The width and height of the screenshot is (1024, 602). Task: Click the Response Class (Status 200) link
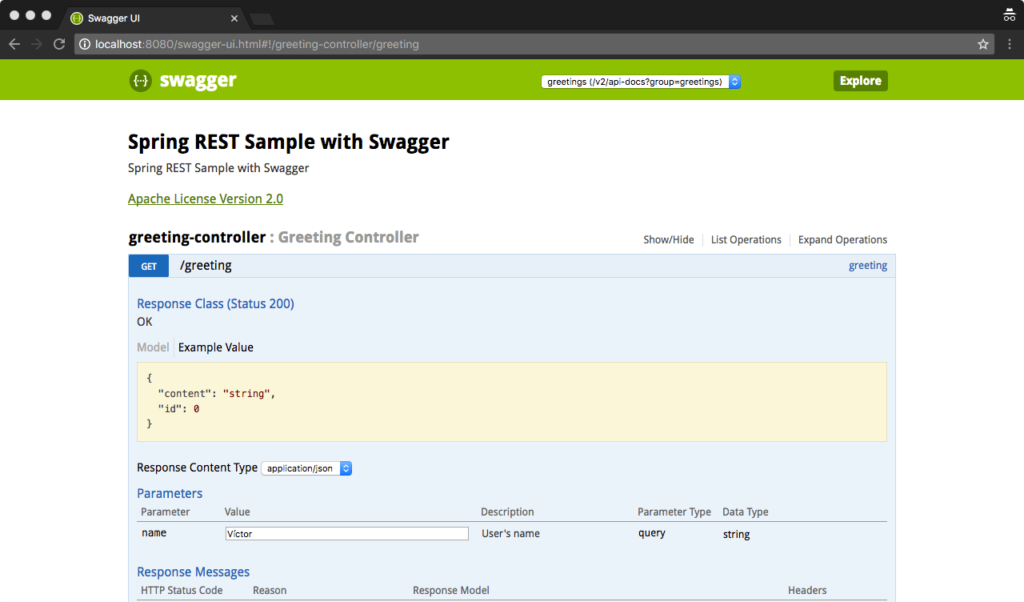(x=215, y=303)
